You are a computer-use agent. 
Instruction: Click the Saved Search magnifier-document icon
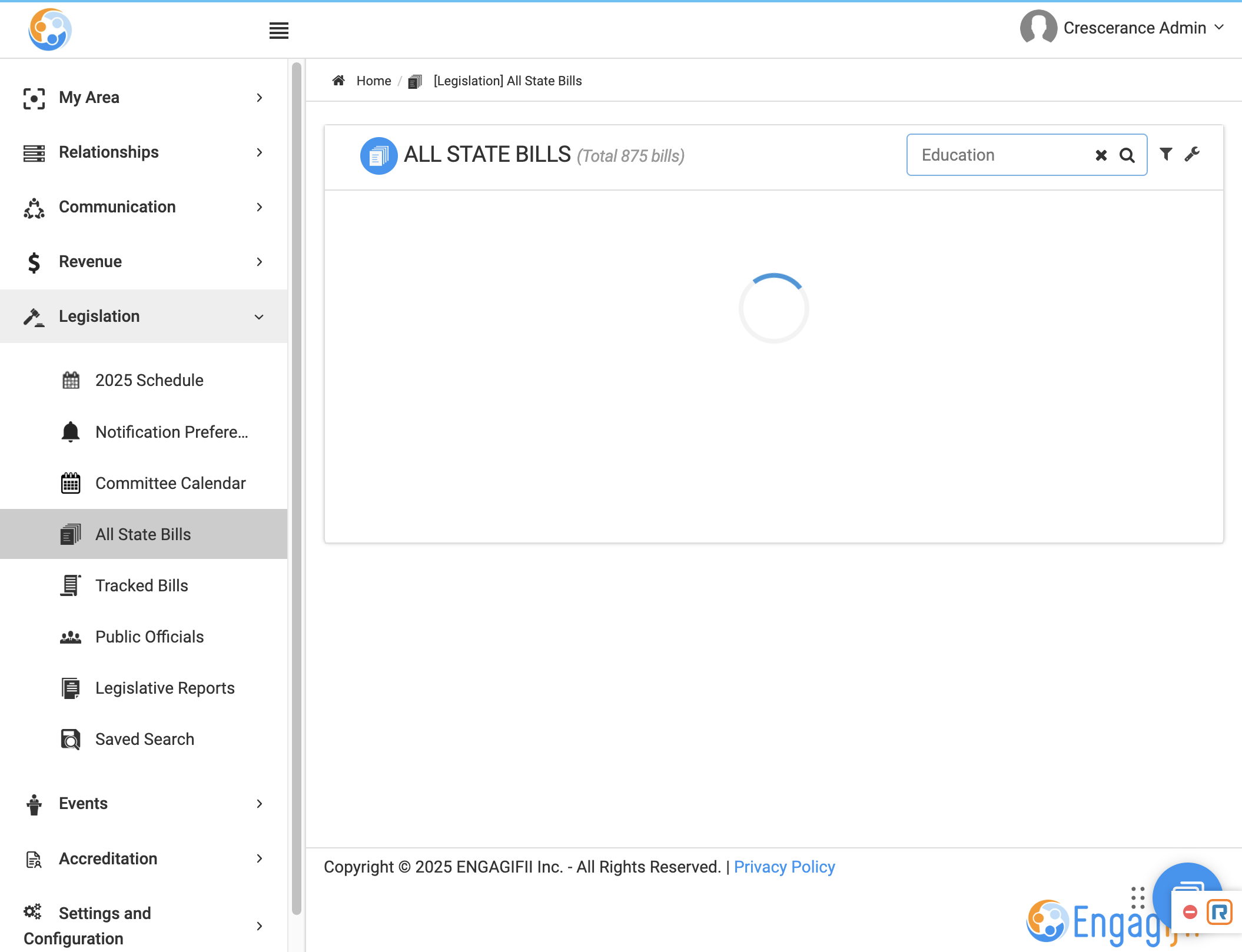[x=71, y=739]
